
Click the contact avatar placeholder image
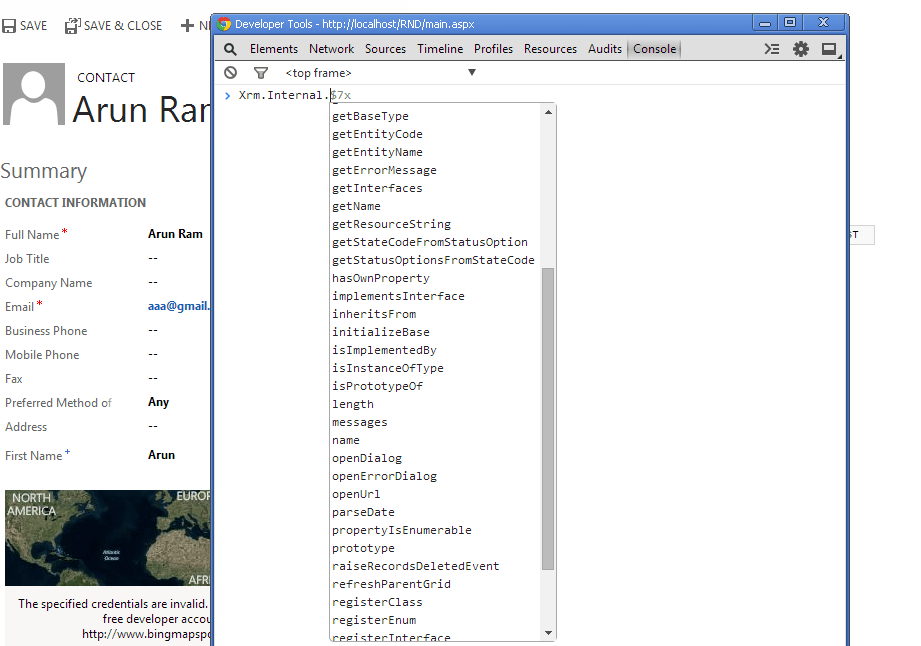click(x=33, y=94)
